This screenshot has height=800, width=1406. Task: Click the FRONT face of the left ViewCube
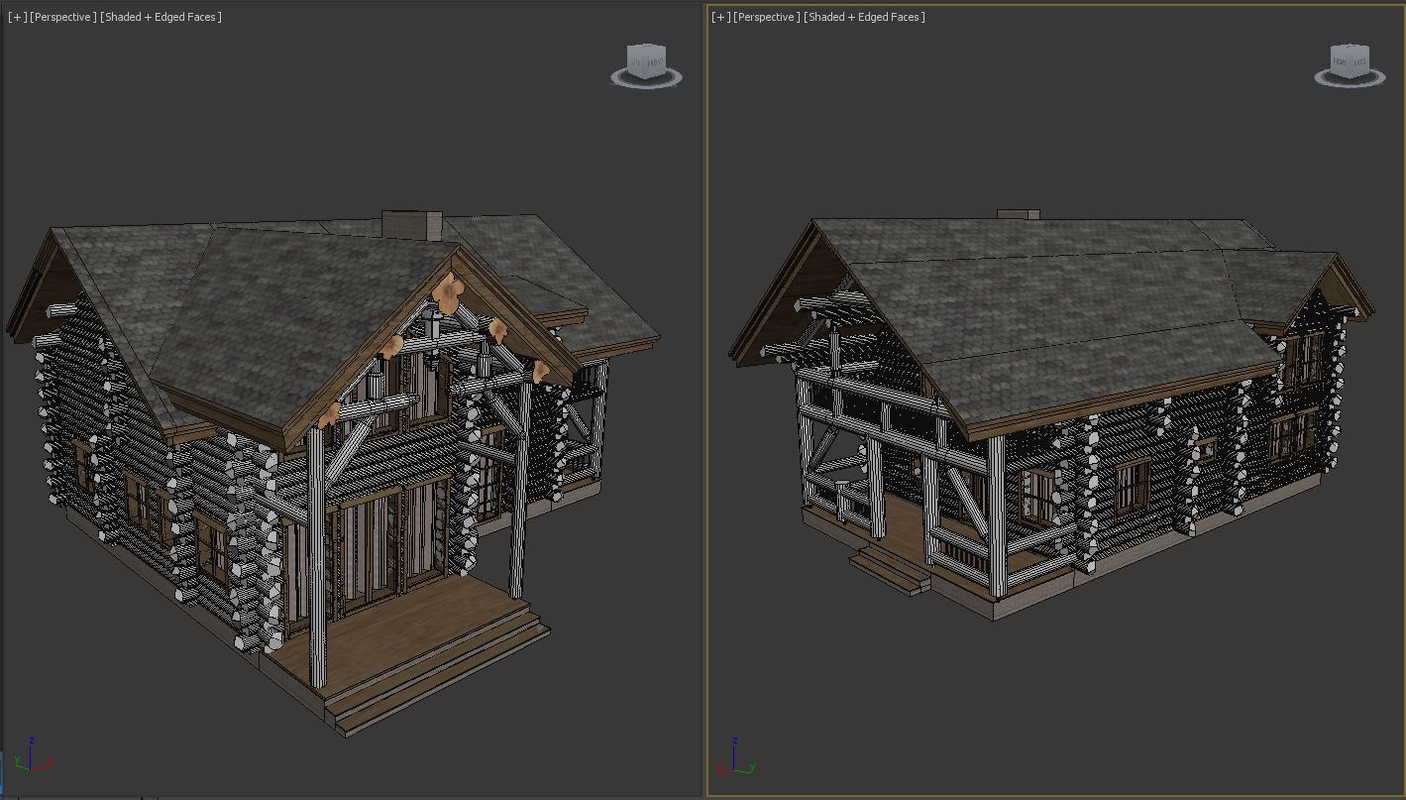(x=655, y=61)
